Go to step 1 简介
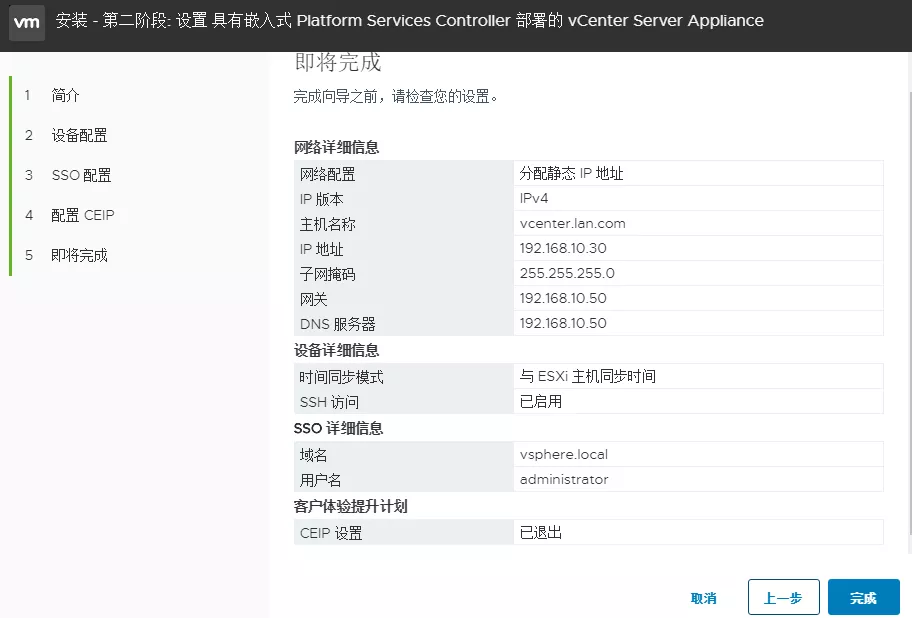 65,95
